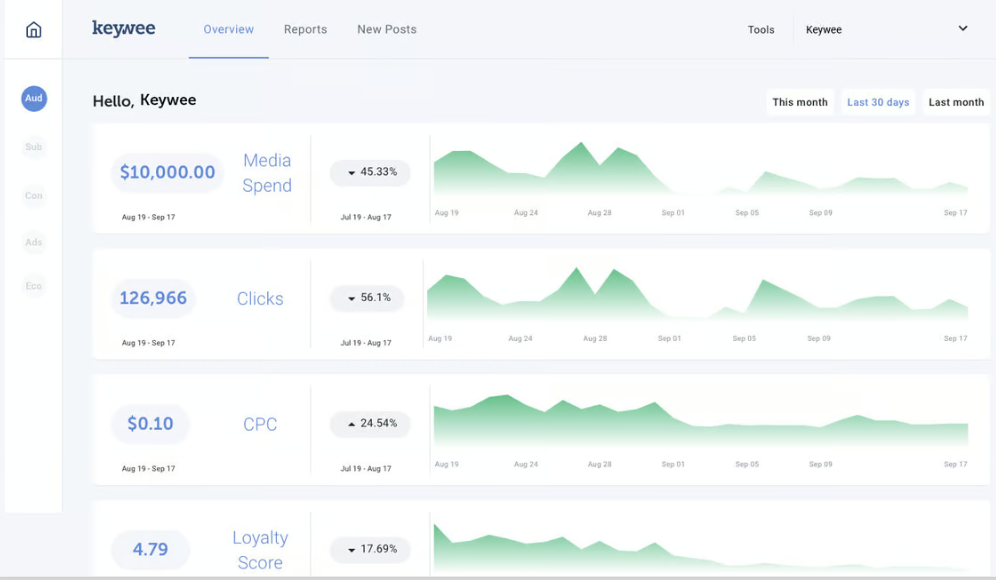Screen dimensions: 996x580
Task: Click Aug 19 - Sep 17 under Clicks value
Action: [x=149, y=343]
